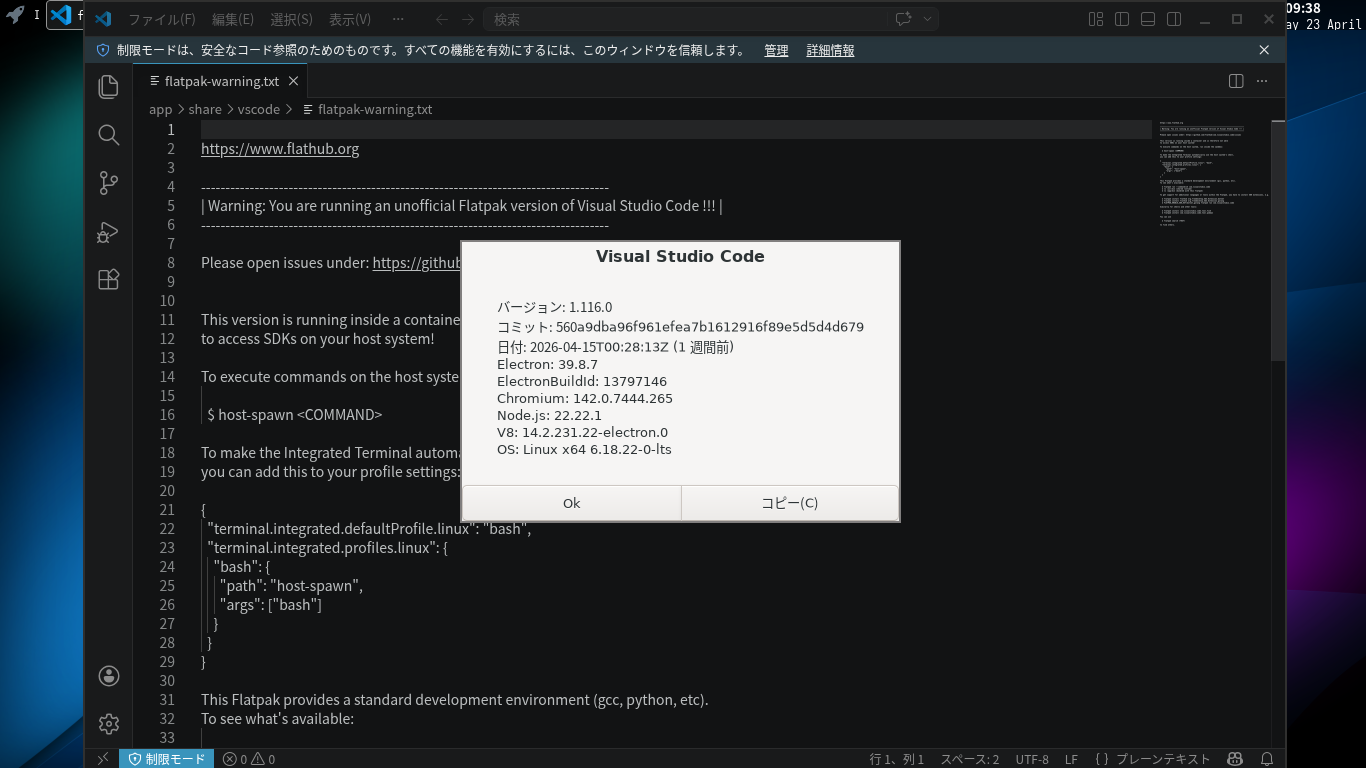Click the '$ host-spawn <COMMAND>' text

(x=295, y=415)
